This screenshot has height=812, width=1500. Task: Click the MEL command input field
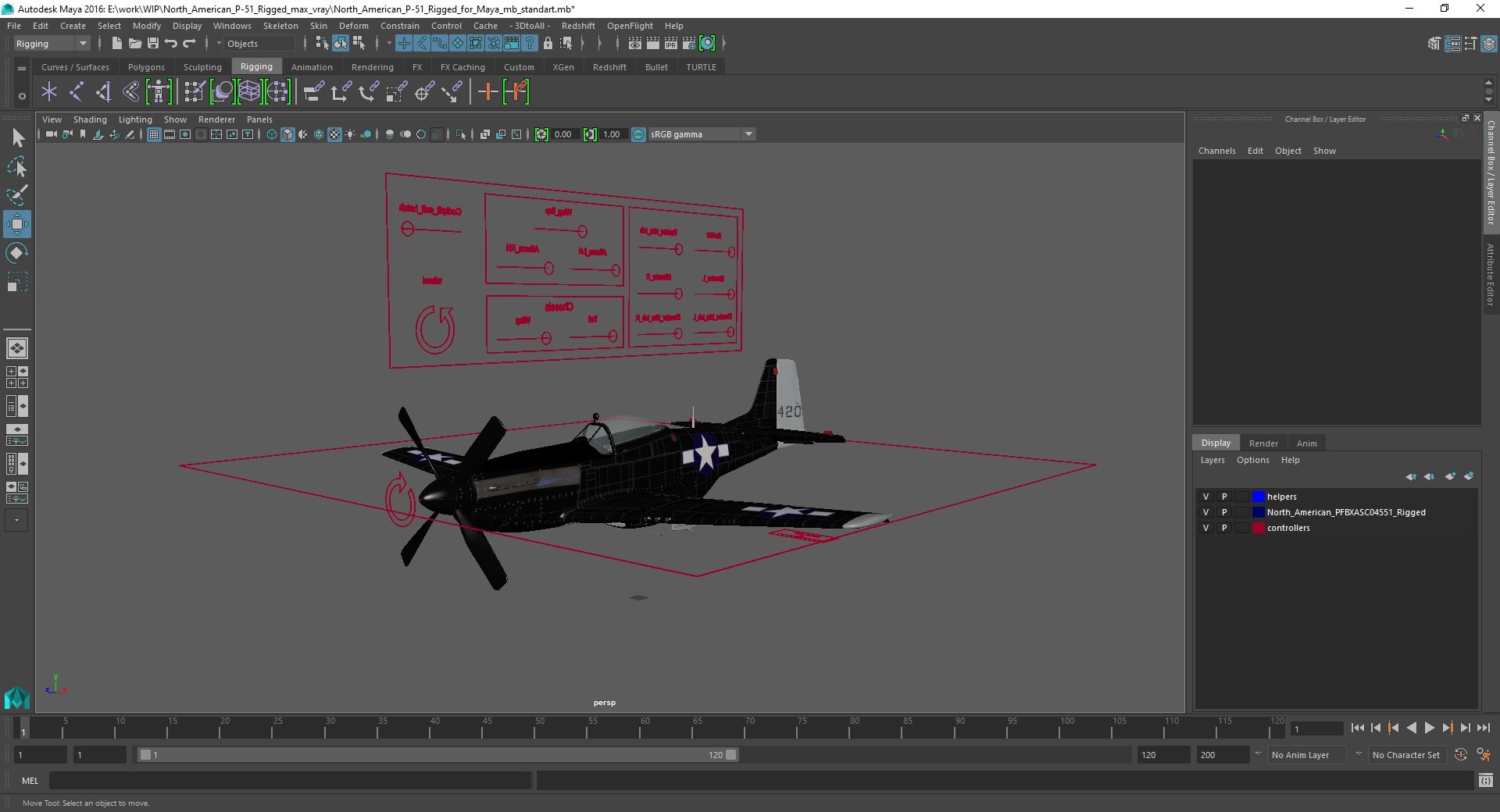coord(290,781)
